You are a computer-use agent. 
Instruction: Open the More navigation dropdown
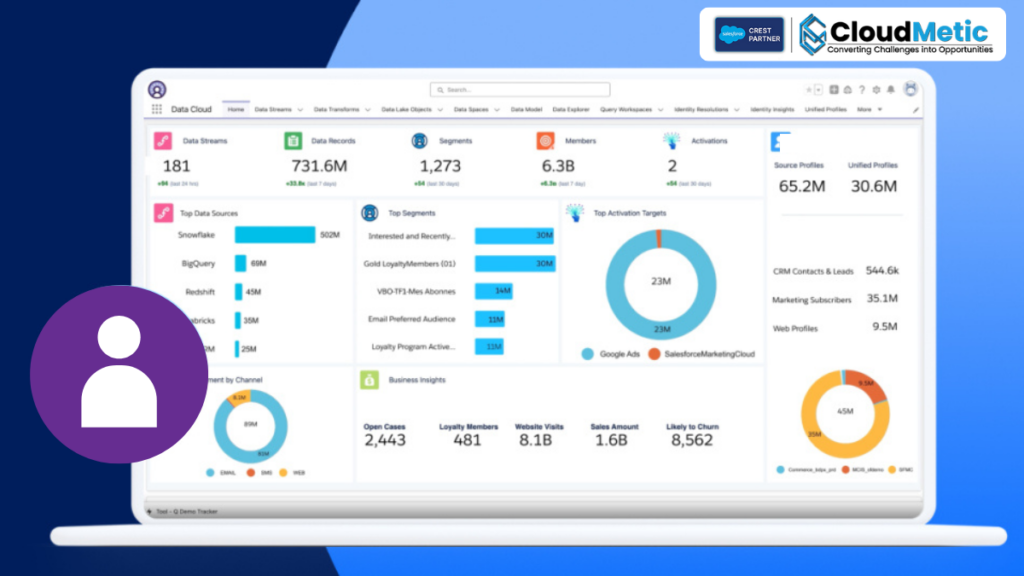point(869,110)
